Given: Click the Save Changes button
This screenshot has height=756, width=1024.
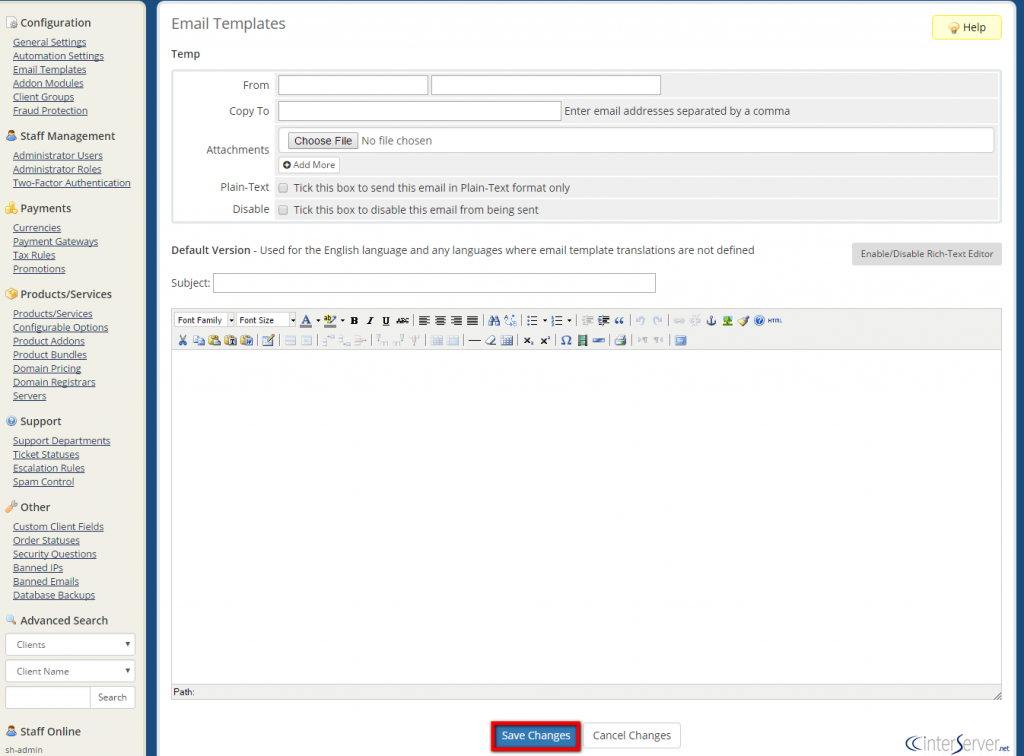Looking at the screenshot, I should point(535,734).
